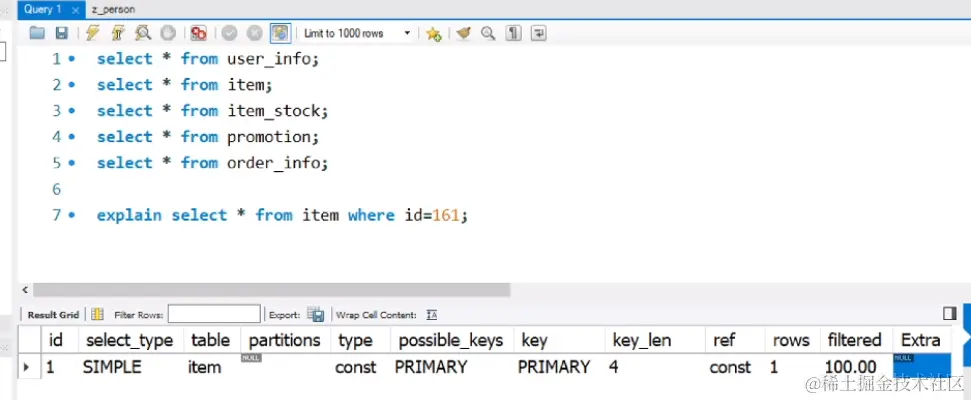
Task: Toggle invisible characters pilcrow icon
Action: click(x=513, y=33)
